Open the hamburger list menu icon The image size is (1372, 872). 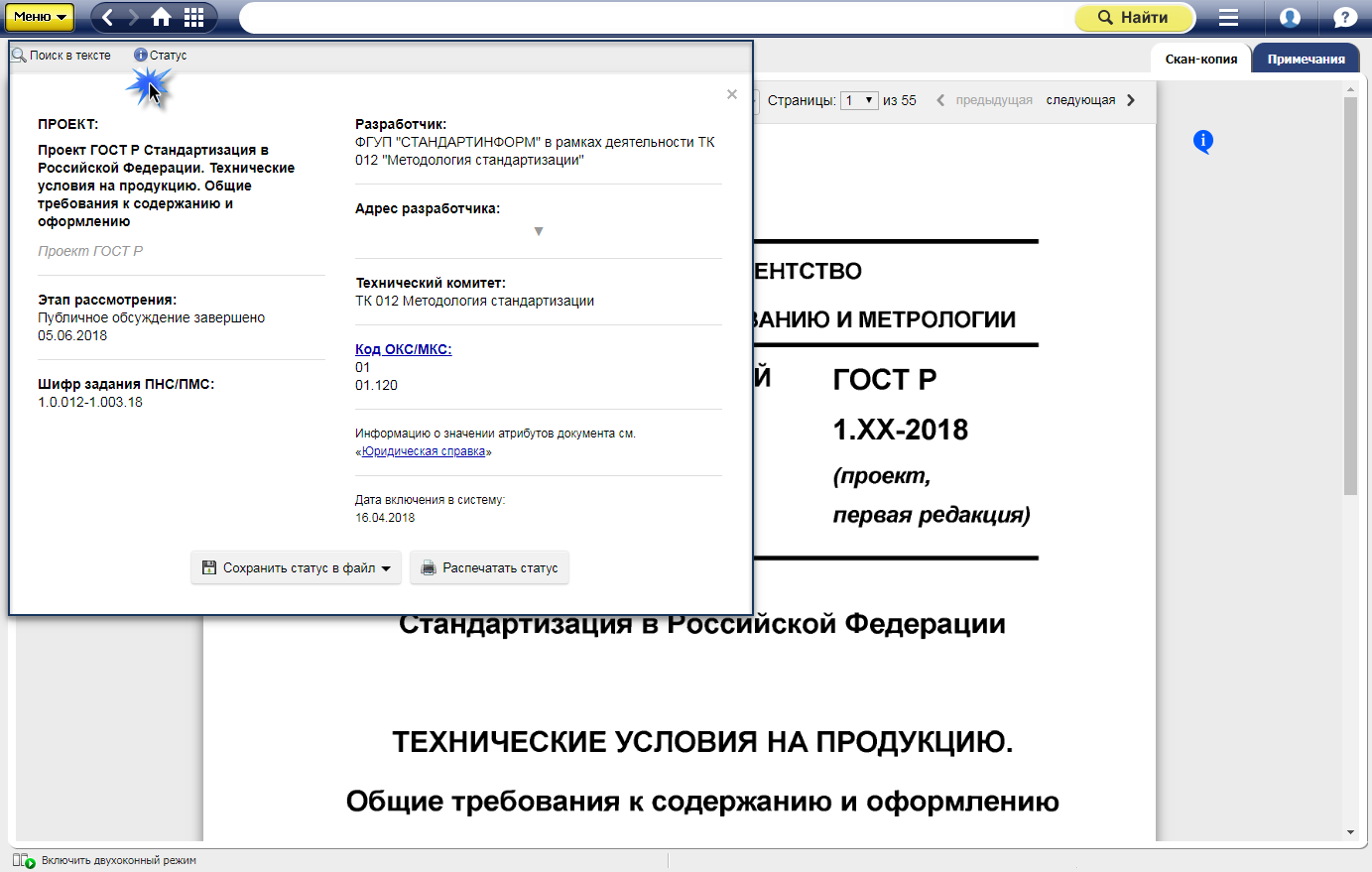pos(1228,17)
